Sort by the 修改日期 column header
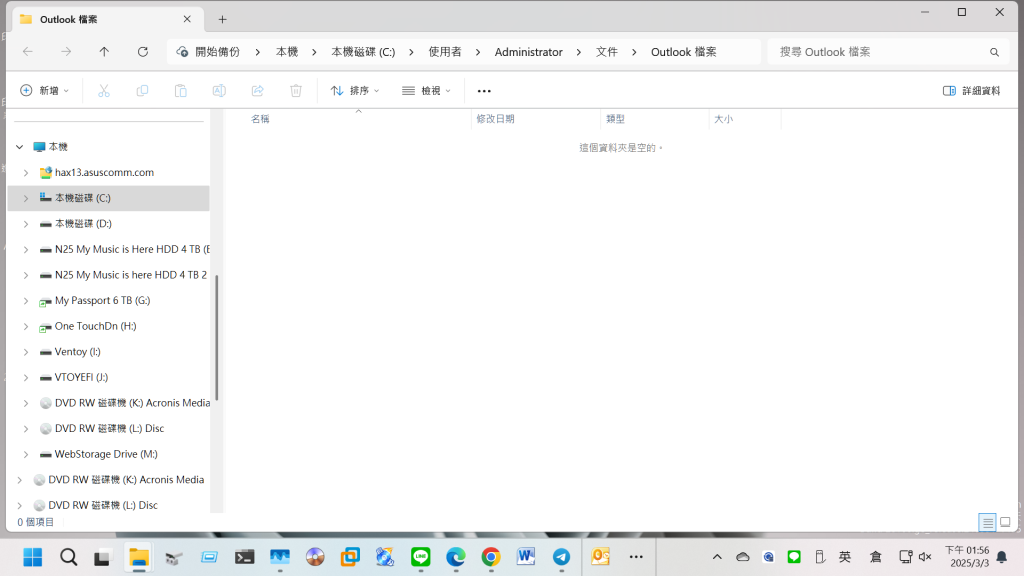The height and width of the screenshot is (576, 1024). (496, 119)
